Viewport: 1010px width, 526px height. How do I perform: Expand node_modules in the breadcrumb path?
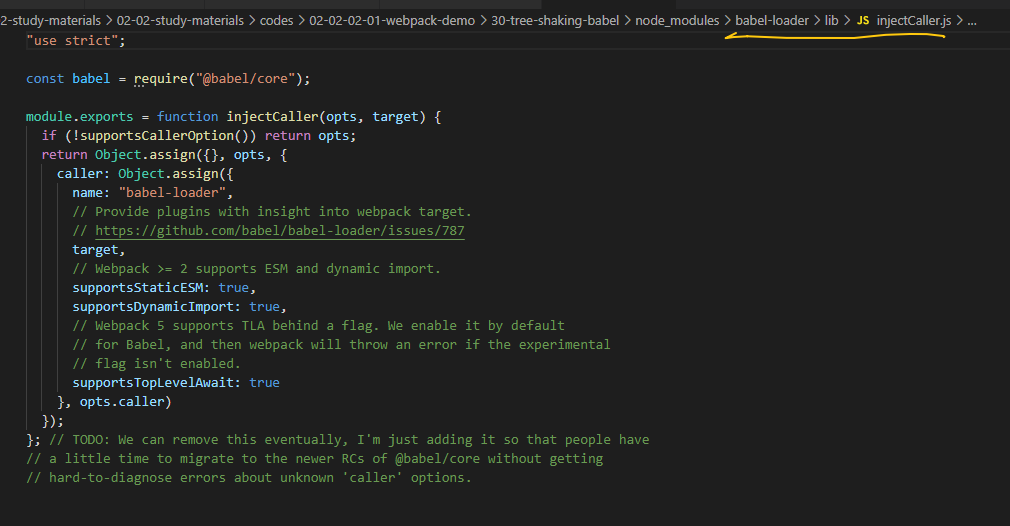(676, 20)
